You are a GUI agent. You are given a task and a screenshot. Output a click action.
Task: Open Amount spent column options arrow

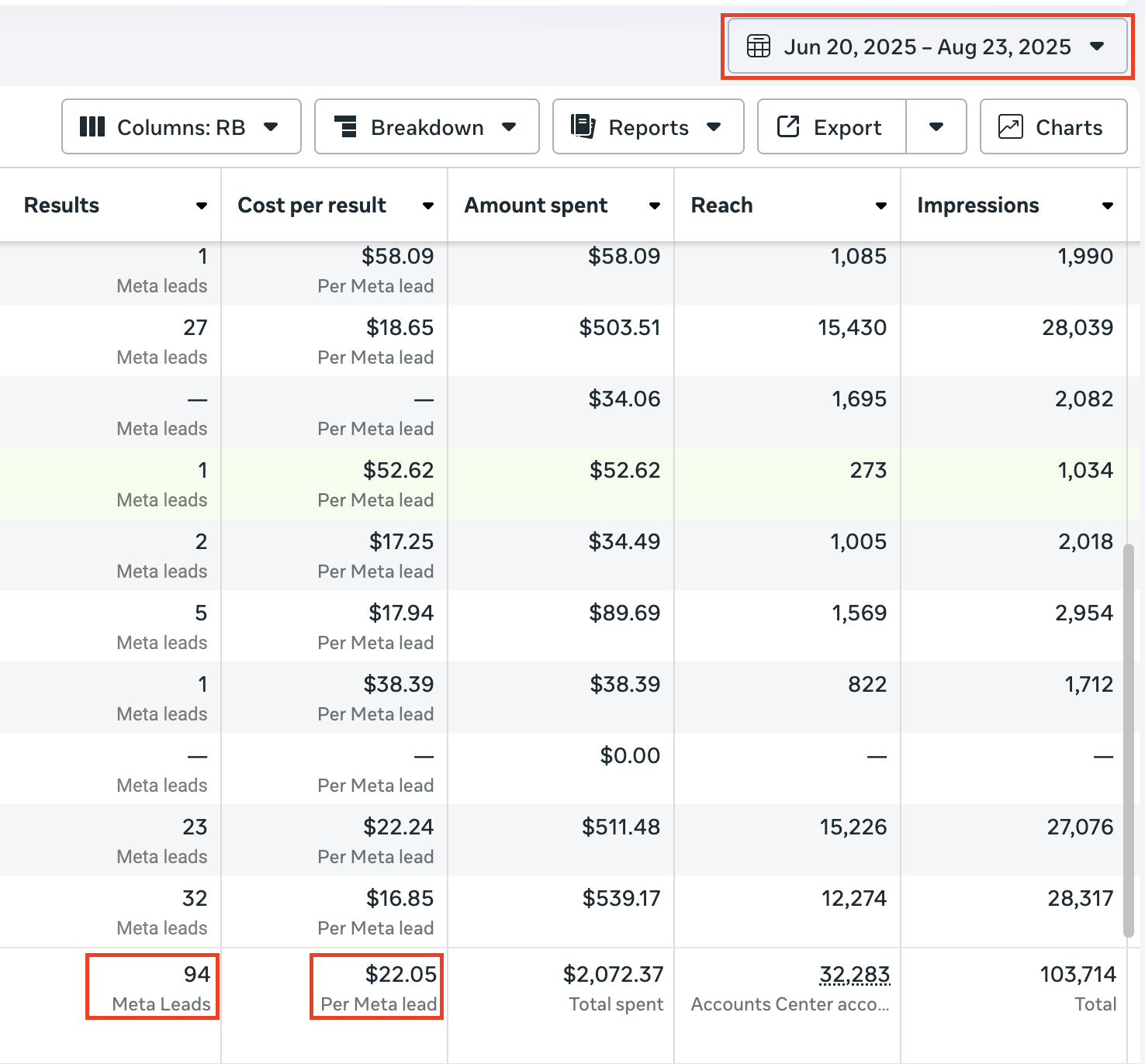655,206
